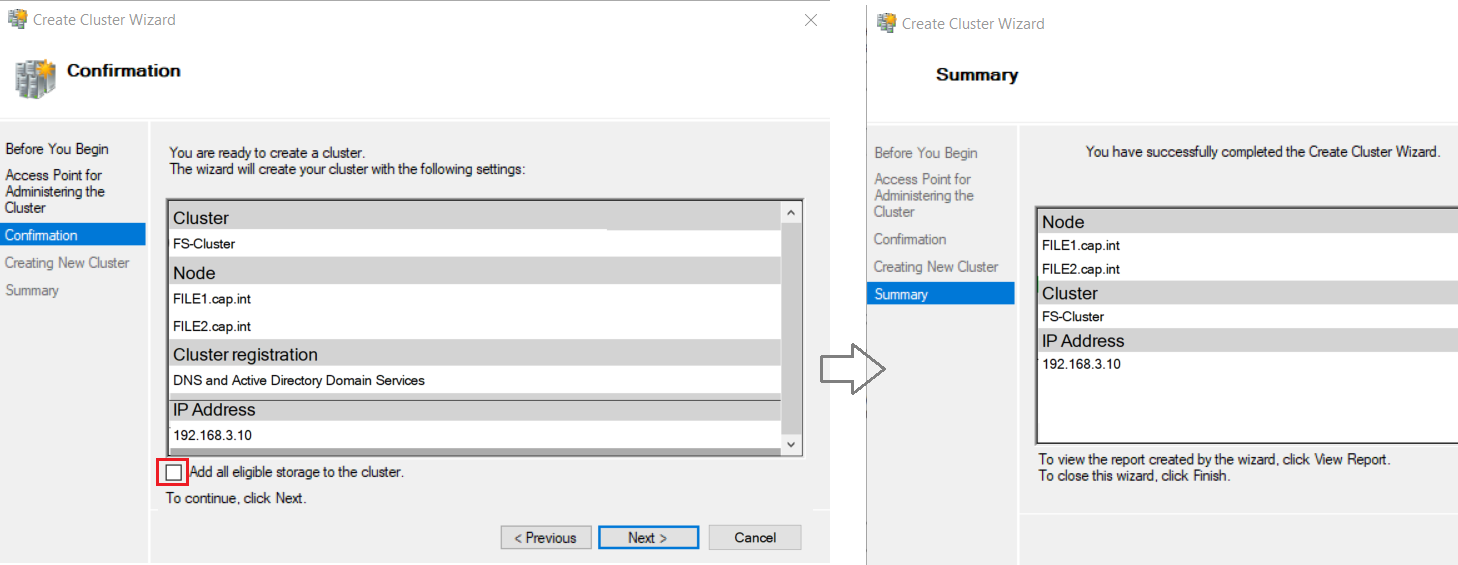Click the Create Cluster Wizard title icon in the left window

[x=17, y=19]
